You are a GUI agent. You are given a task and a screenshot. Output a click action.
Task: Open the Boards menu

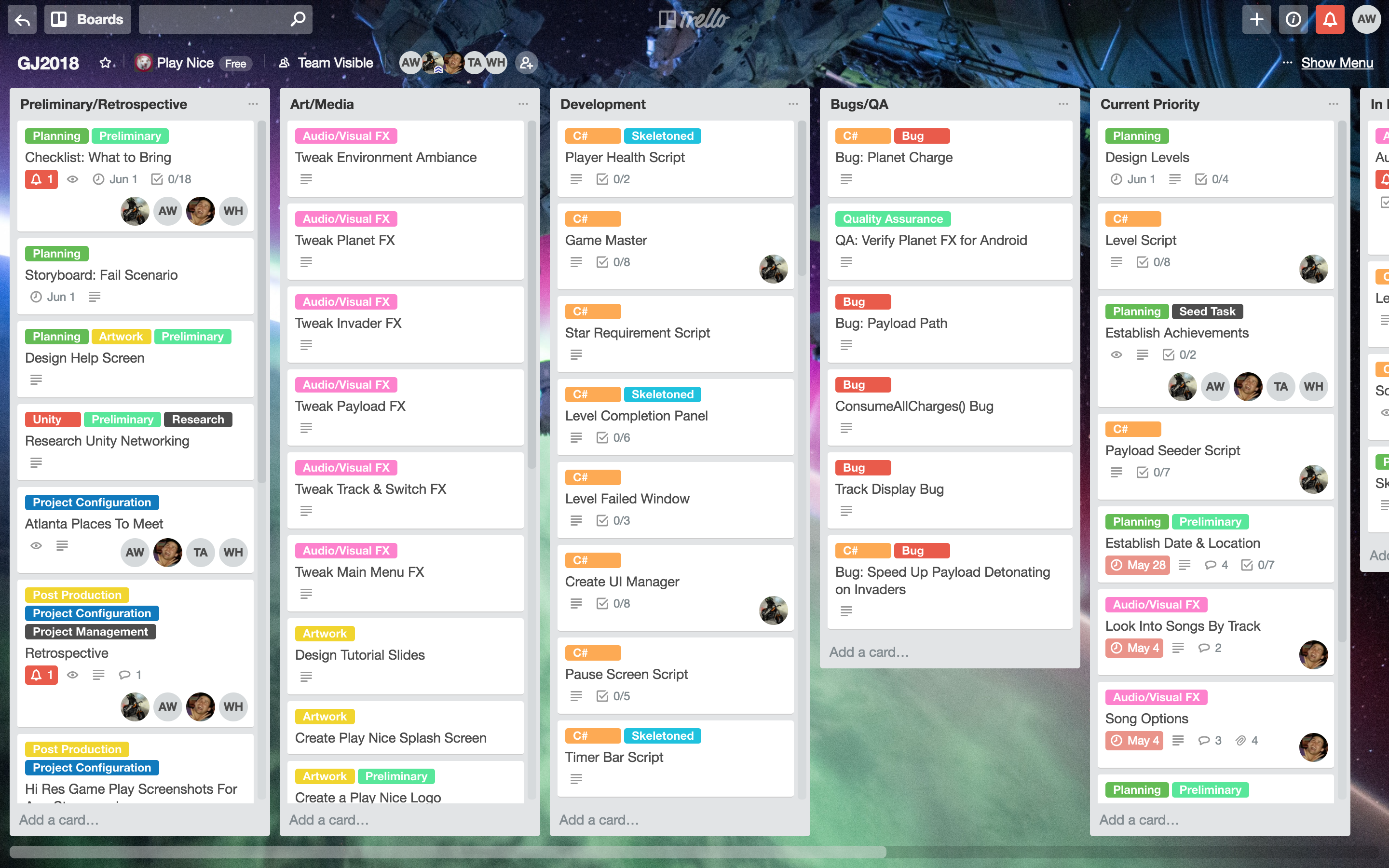(88, 19)
